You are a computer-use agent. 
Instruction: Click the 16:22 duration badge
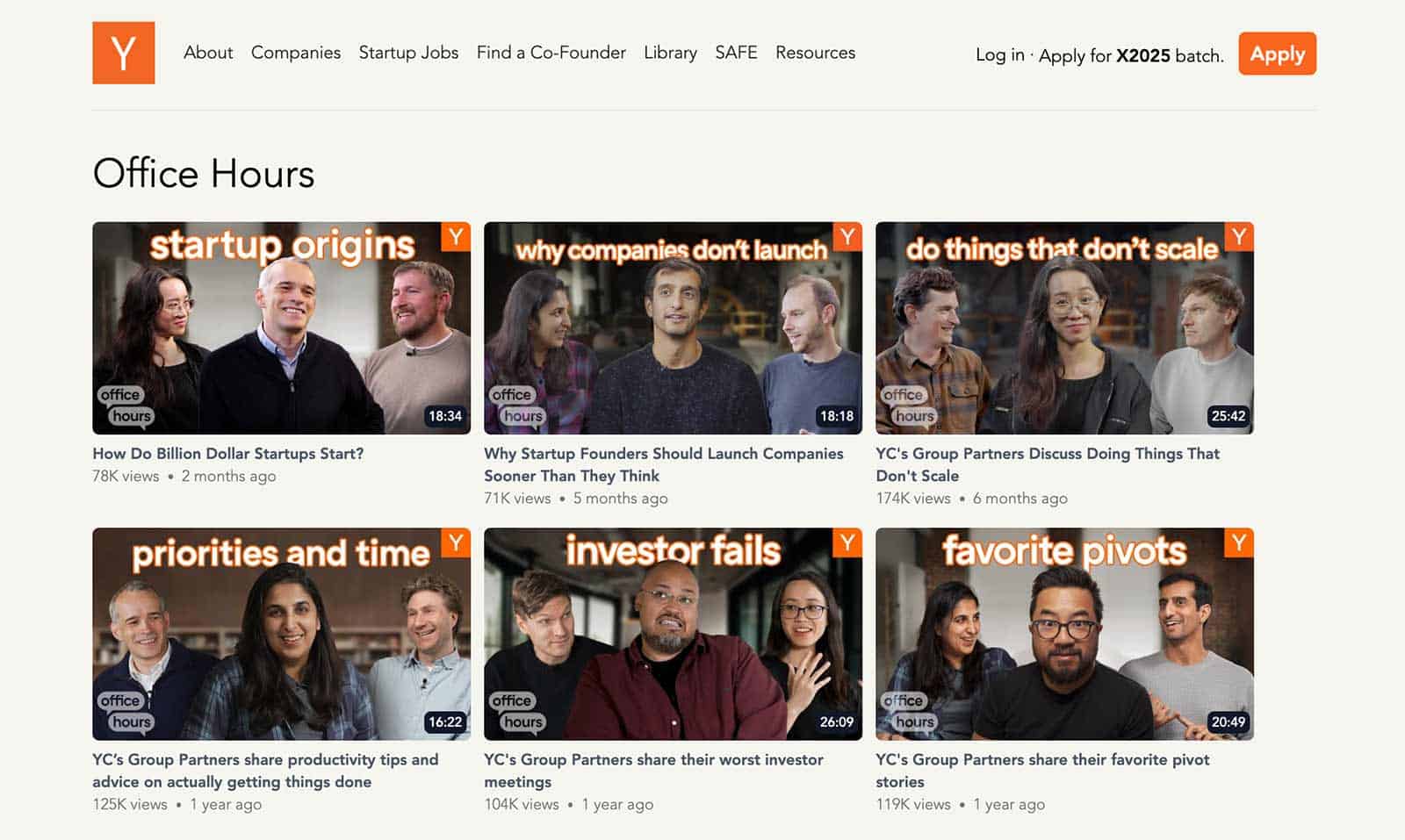pos(445,722)
